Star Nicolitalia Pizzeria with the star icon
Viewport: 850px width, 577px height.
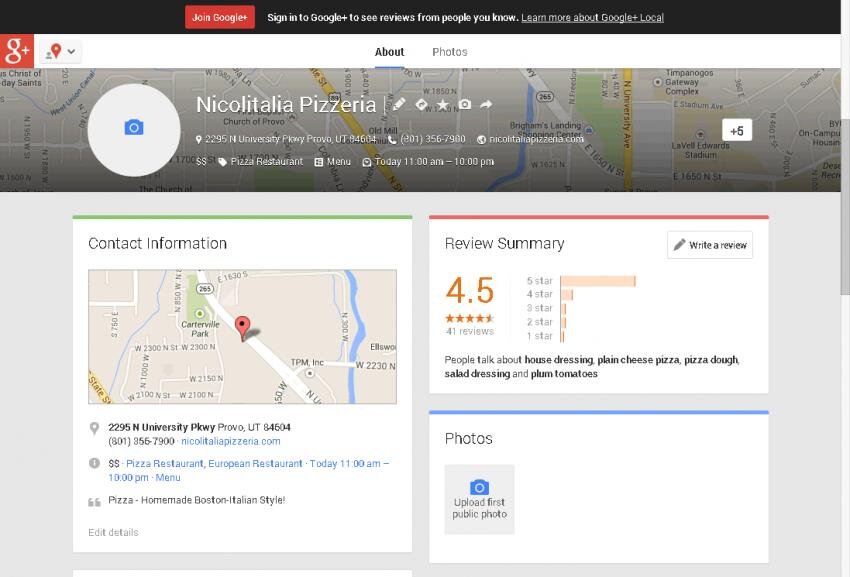click(x=443, y=105)
